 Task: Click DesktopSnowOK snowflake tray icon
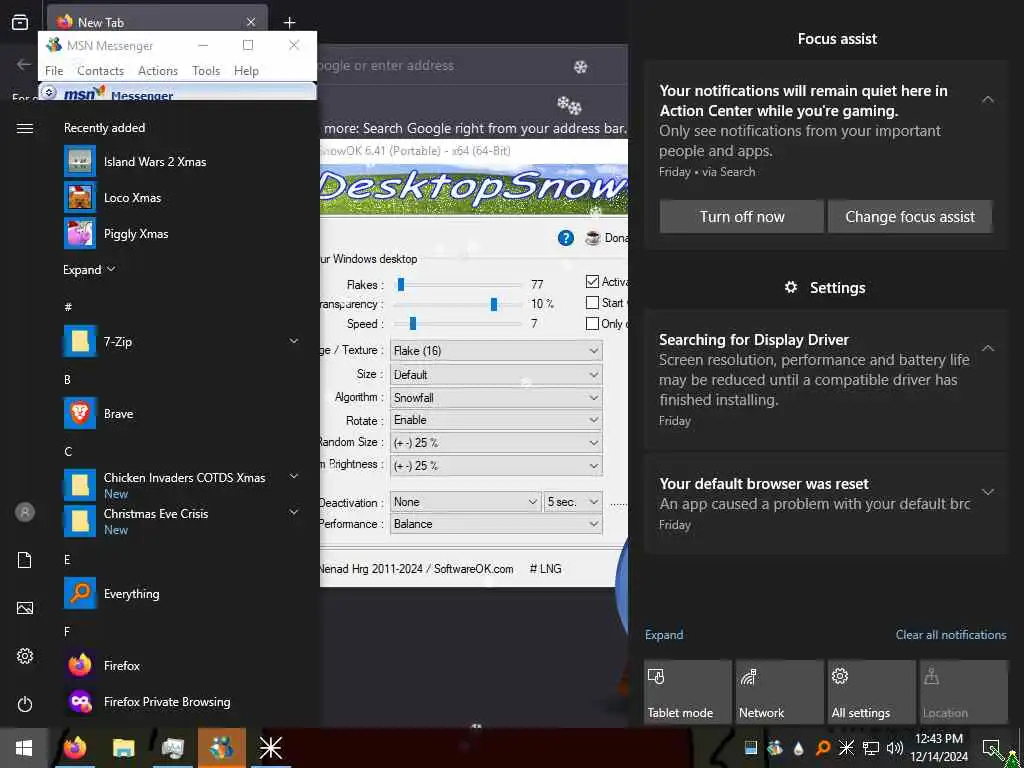click(846, 748)
